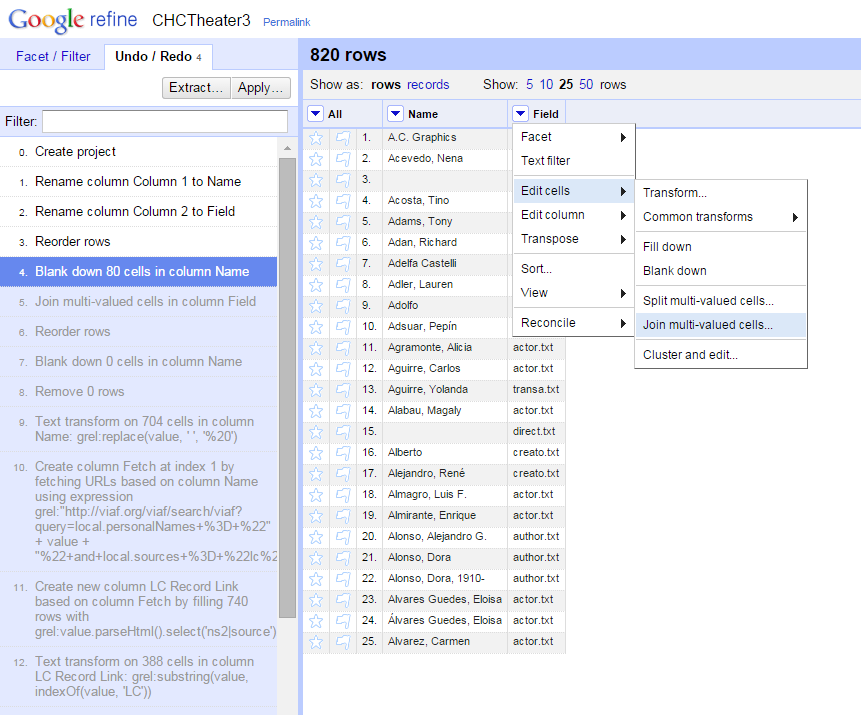Click the history scrollbar up arrow
Image resolution: width=861 pixels, height=715 pixels.
(x=287, y=149)
